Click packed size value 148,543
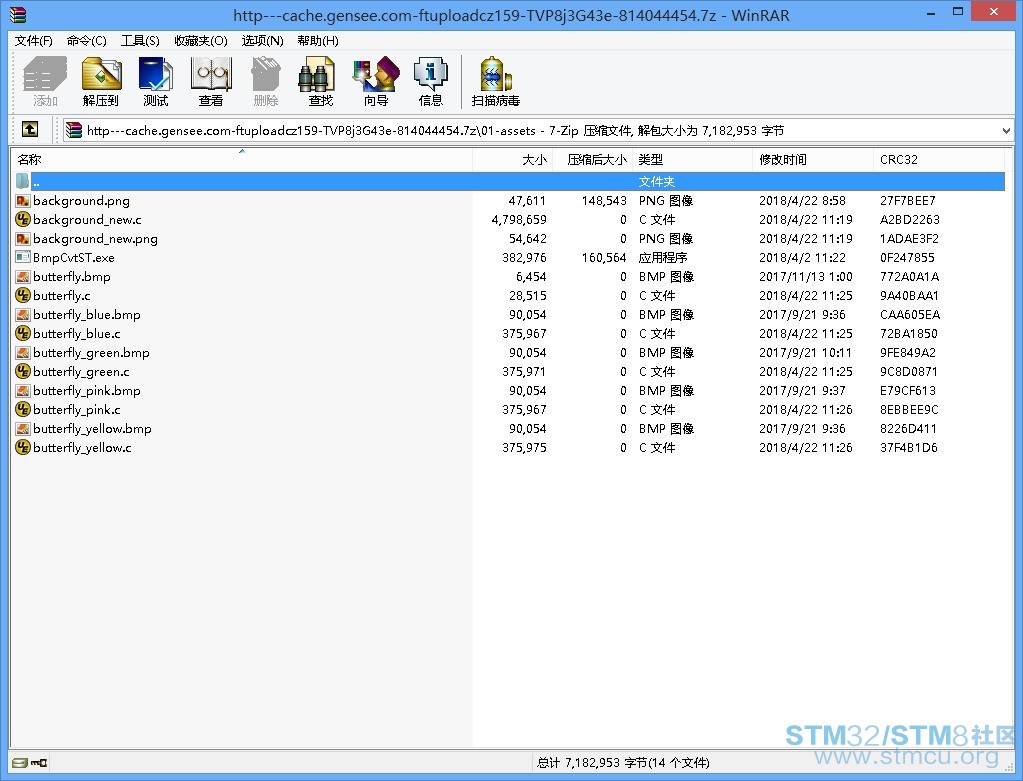 point(603,201)
